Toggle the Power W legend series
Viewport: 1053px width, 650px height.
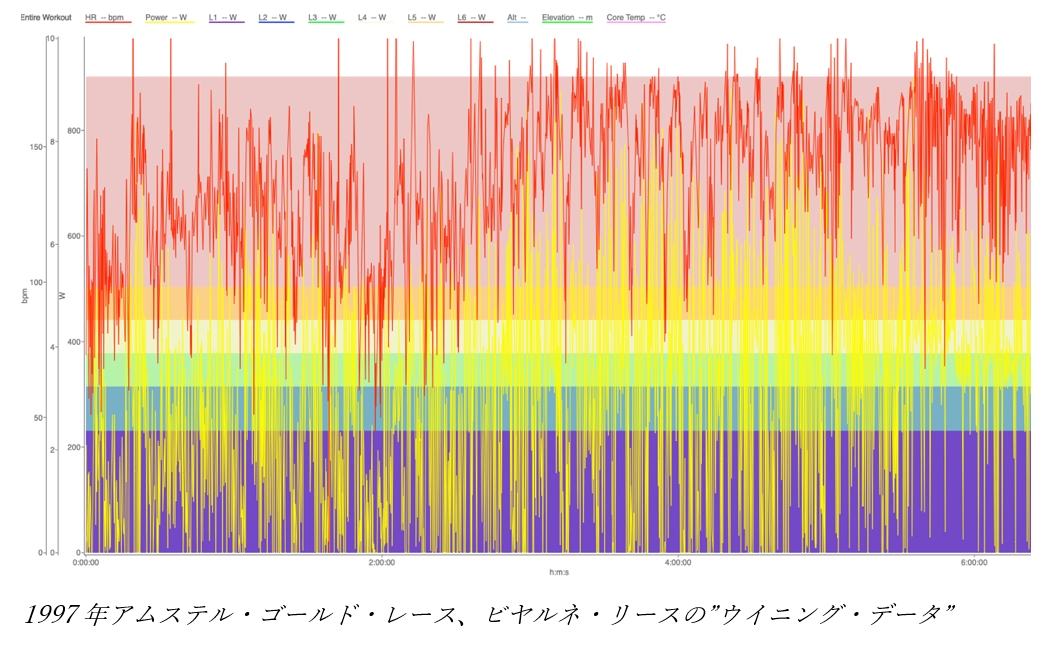tap(168, 18)
